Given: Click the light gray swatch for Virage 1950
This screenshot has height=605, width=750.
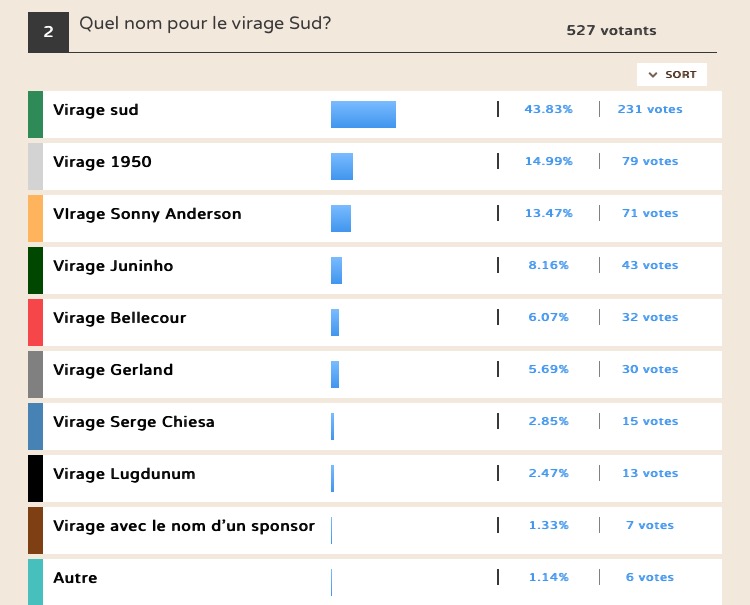Looking at the screenshot, I should point(35,166).
